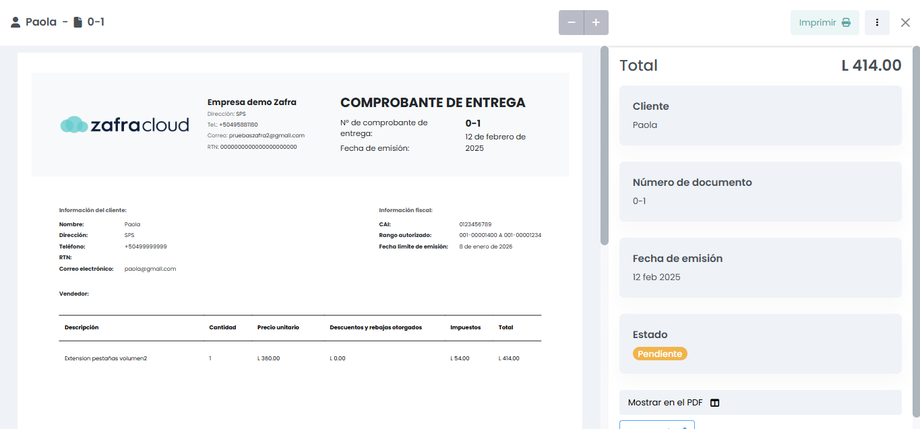Click the Rango autorizado value 001-00001400
Screen dimensions: 920x429
click(x=500, y=235)
